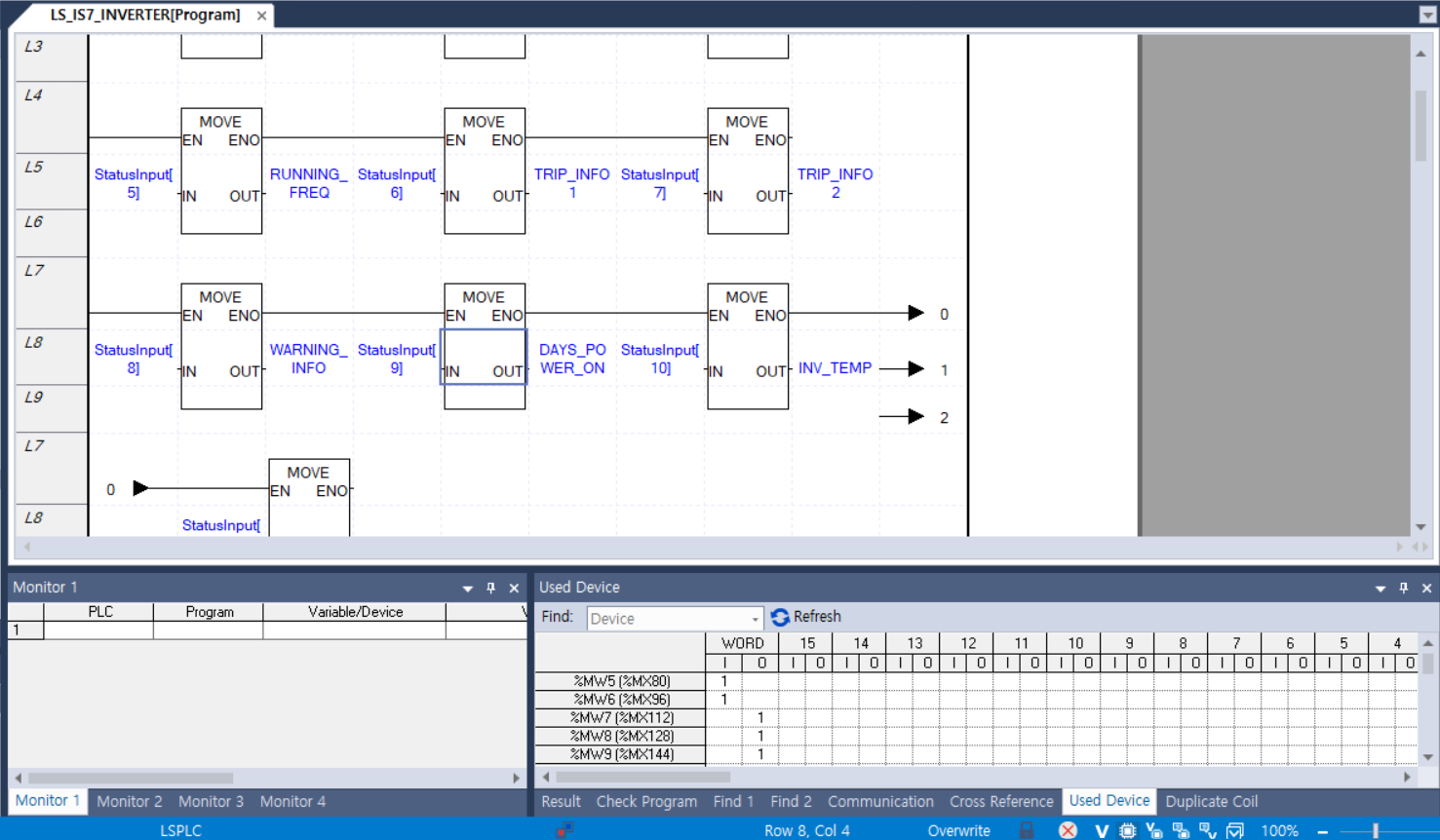Toggle Overwrite mode in status bar
This screenshot has width=1440, height=840.
tap(958, 830)
